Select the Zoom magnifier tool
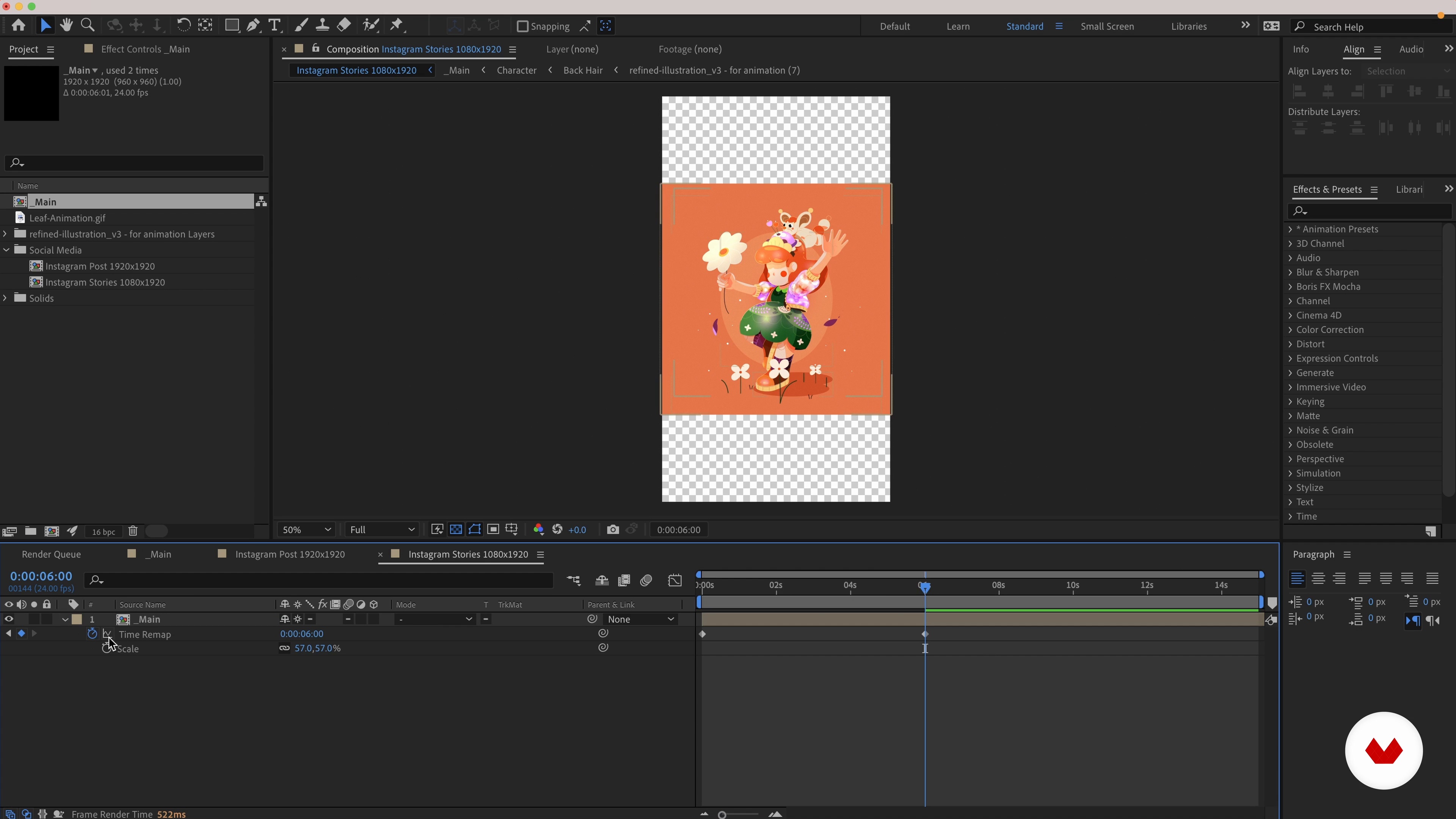Viewport: 1456px width, 819px height. (x=87, y=25)
